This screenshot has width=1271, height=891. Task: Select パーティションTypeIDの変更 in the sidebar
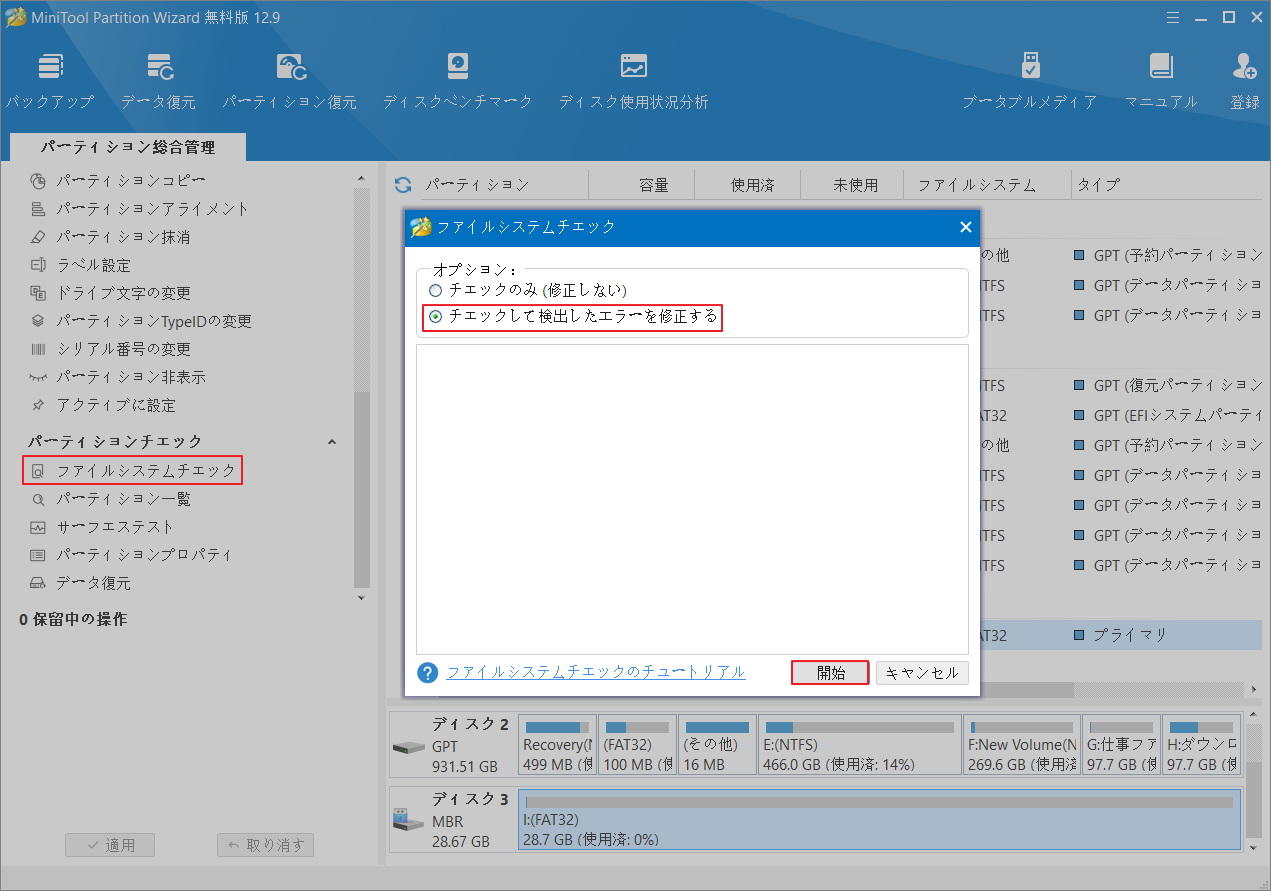tap(141, 321)
